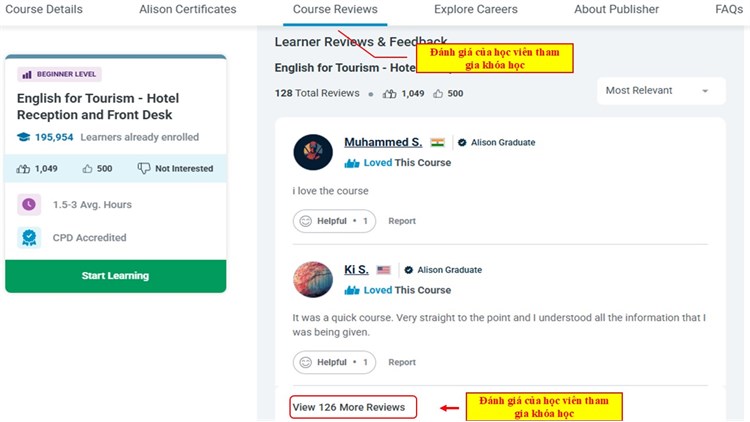Click Not Interested icon

point(144,168)
